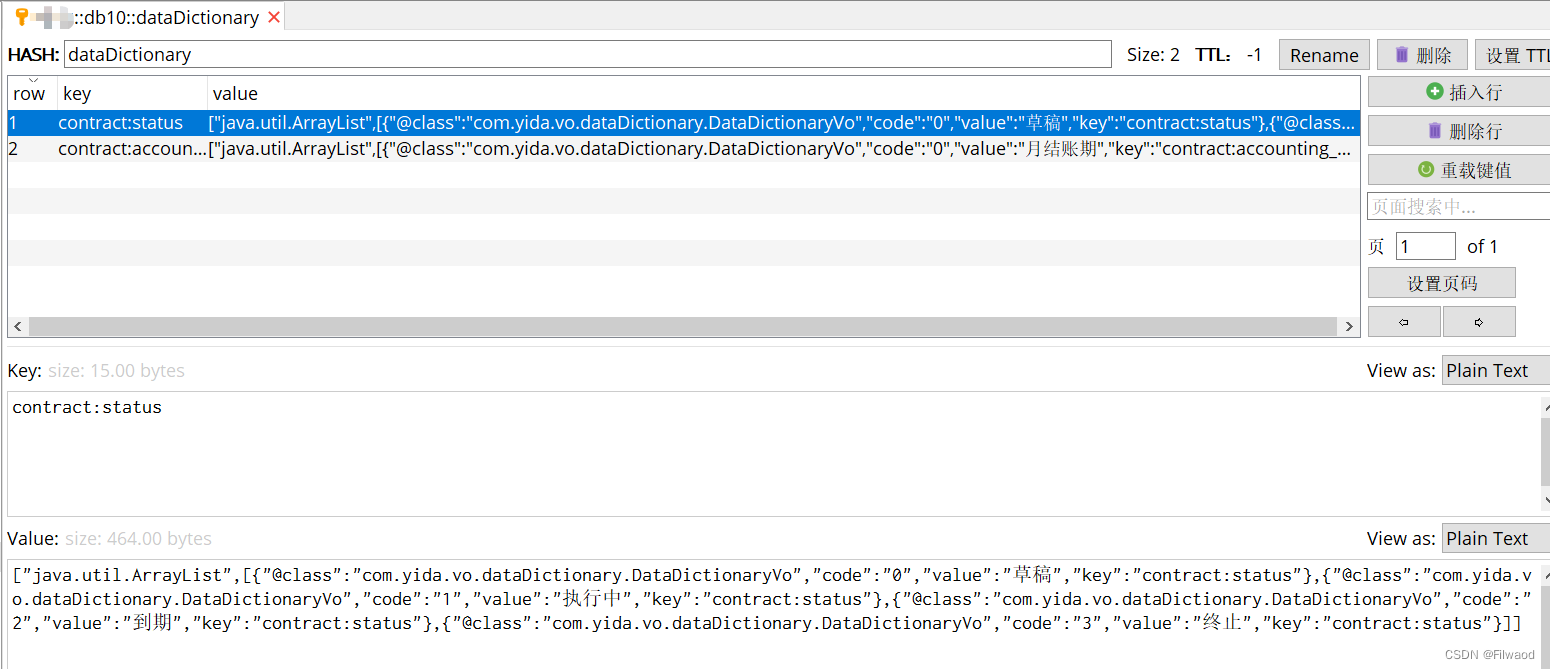This screenshot has height=669, width=1550.
Task: Click the scroll-left arrow of the table
Action: coord(18,326)
